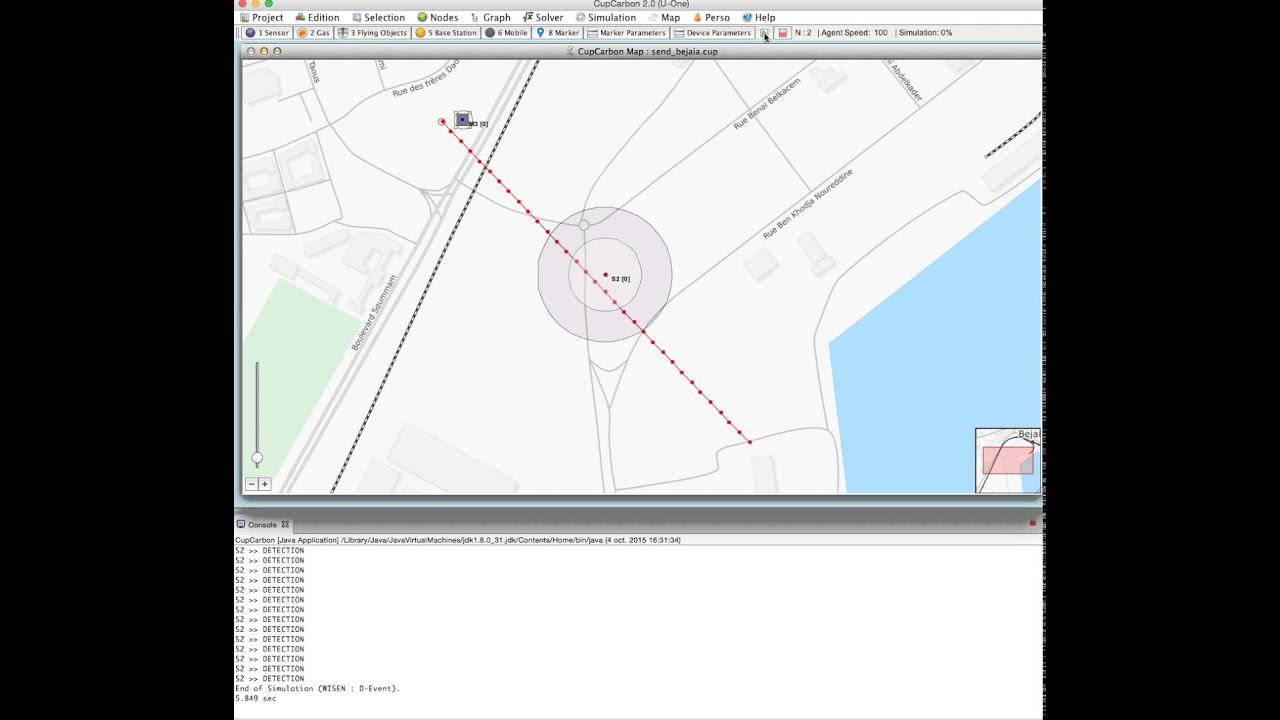Open Marker Parameters panel
This screenshot has width=1280, height=720.
(x=626, y=33)
